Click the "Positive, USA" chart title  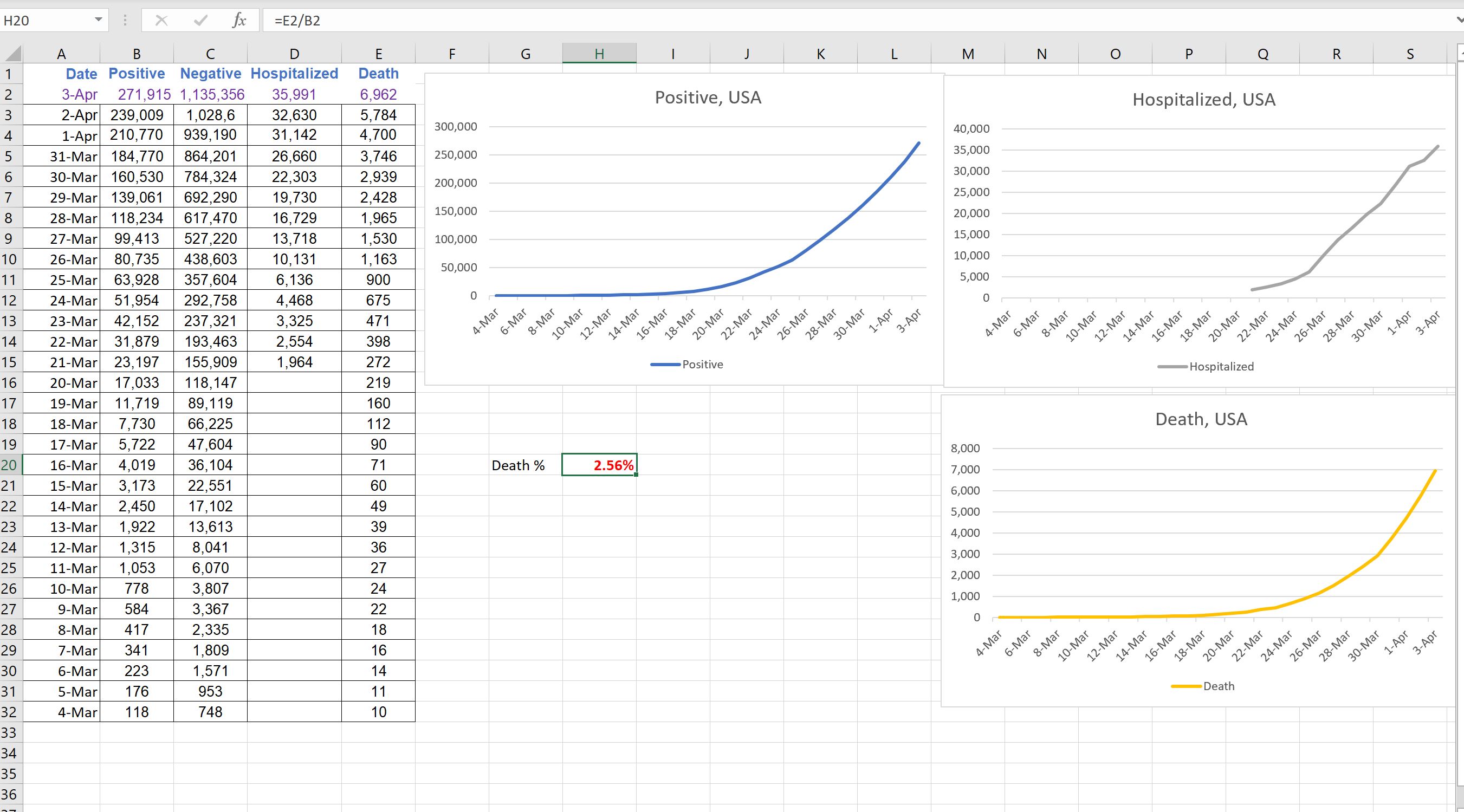pos(708,97)
